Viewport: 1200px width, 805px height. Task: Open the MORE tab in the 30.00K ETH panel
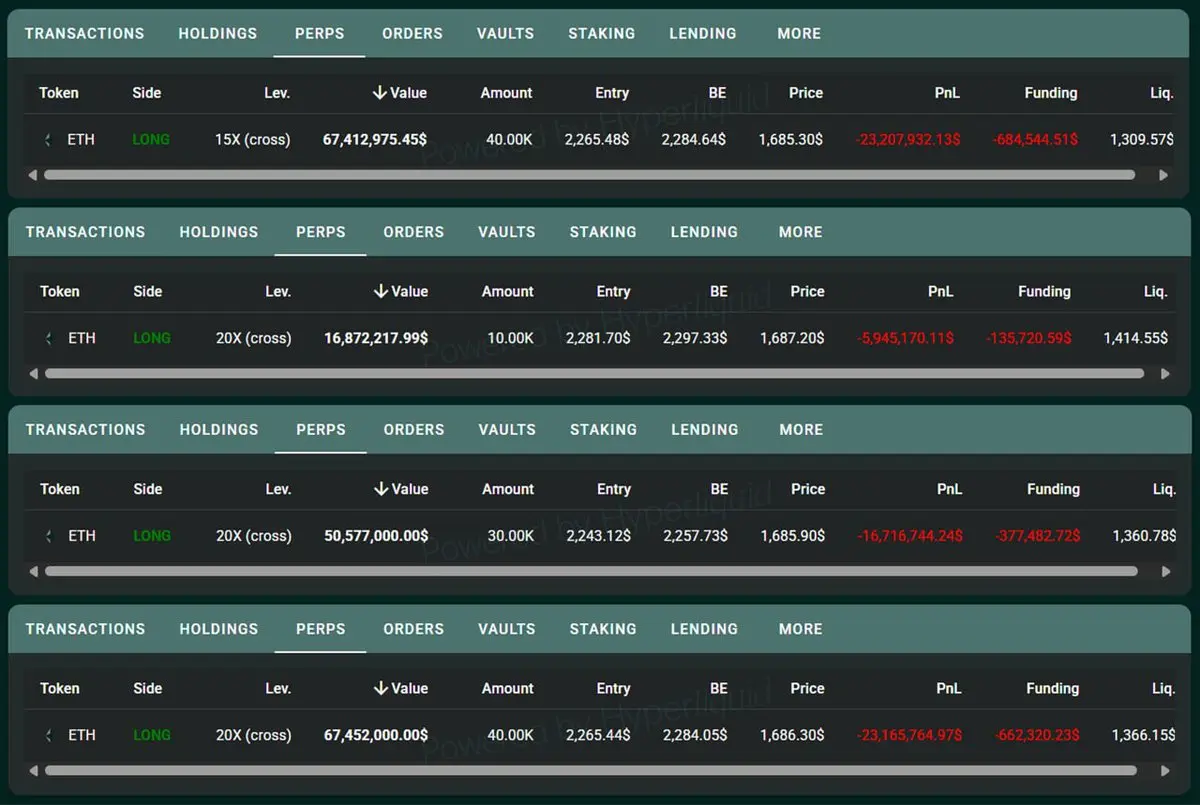[x=801, y=430]
